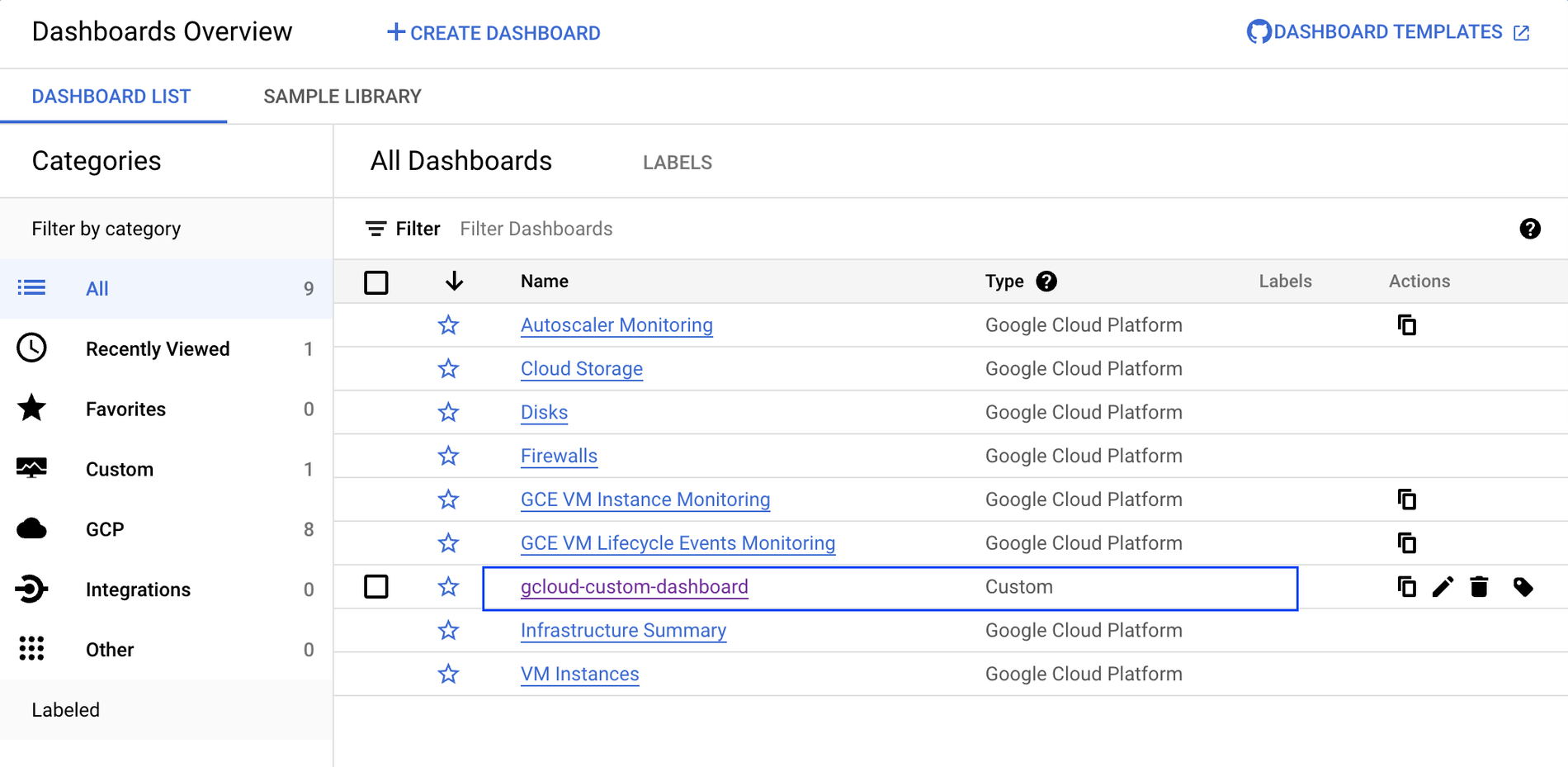Image resolution: width=1568 pixels, height=767 pixels.
Task: Copy the Autoscaler Monitoring dashboard
Action: 1407,325
